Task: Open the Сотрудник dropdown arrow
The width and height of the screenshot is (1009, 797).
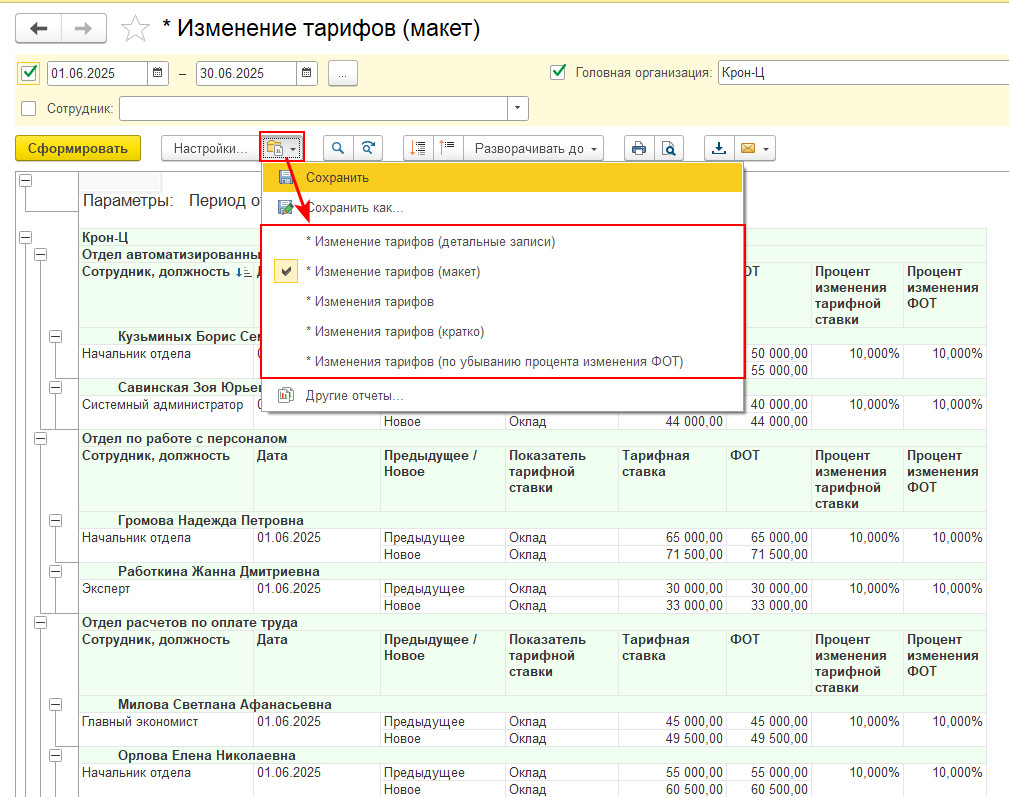Action: tap(517, 108)
